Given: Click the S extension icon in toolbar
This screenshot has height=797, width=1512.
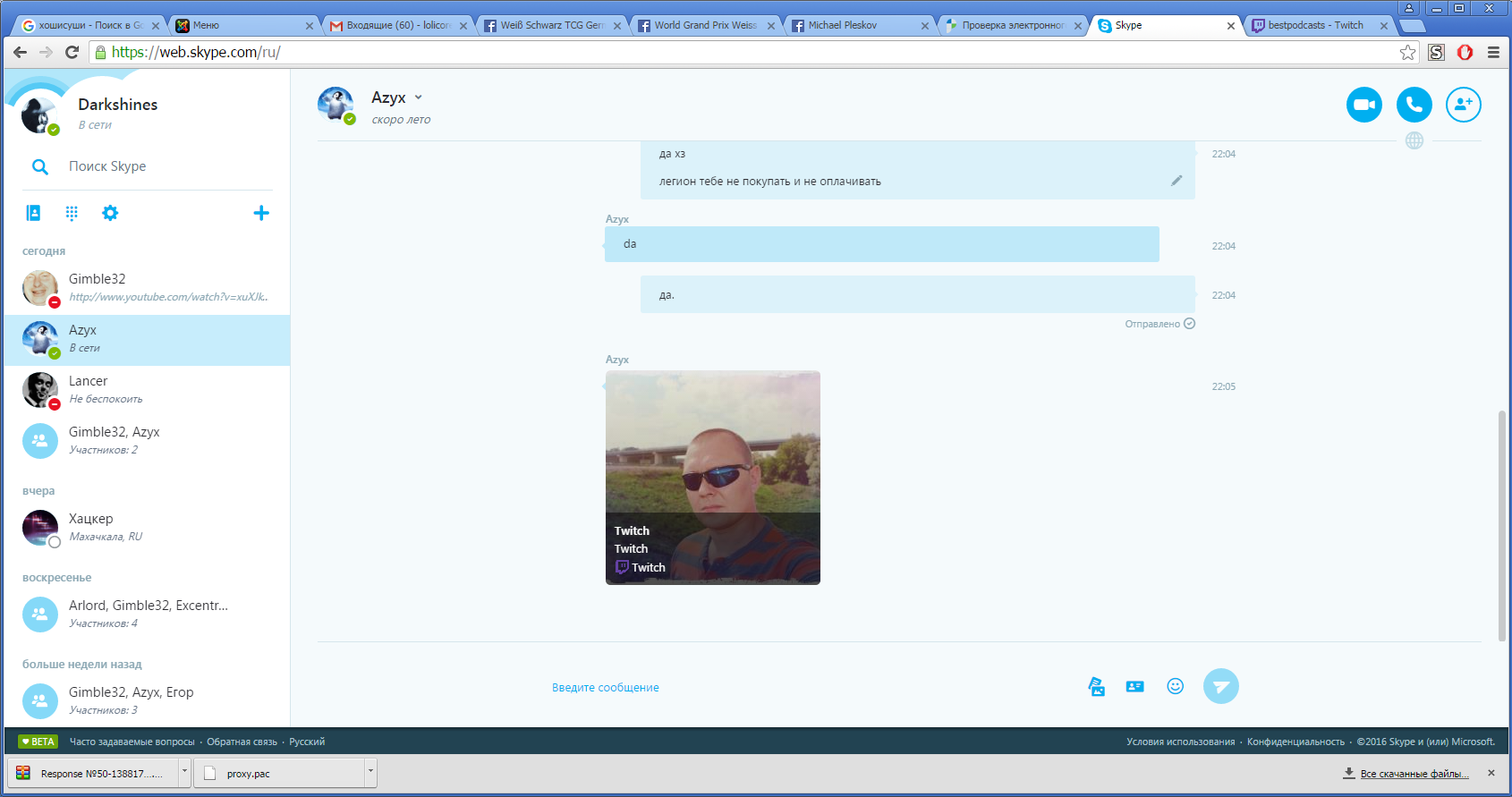Looking at the screenshot, I should [1437, 52].
